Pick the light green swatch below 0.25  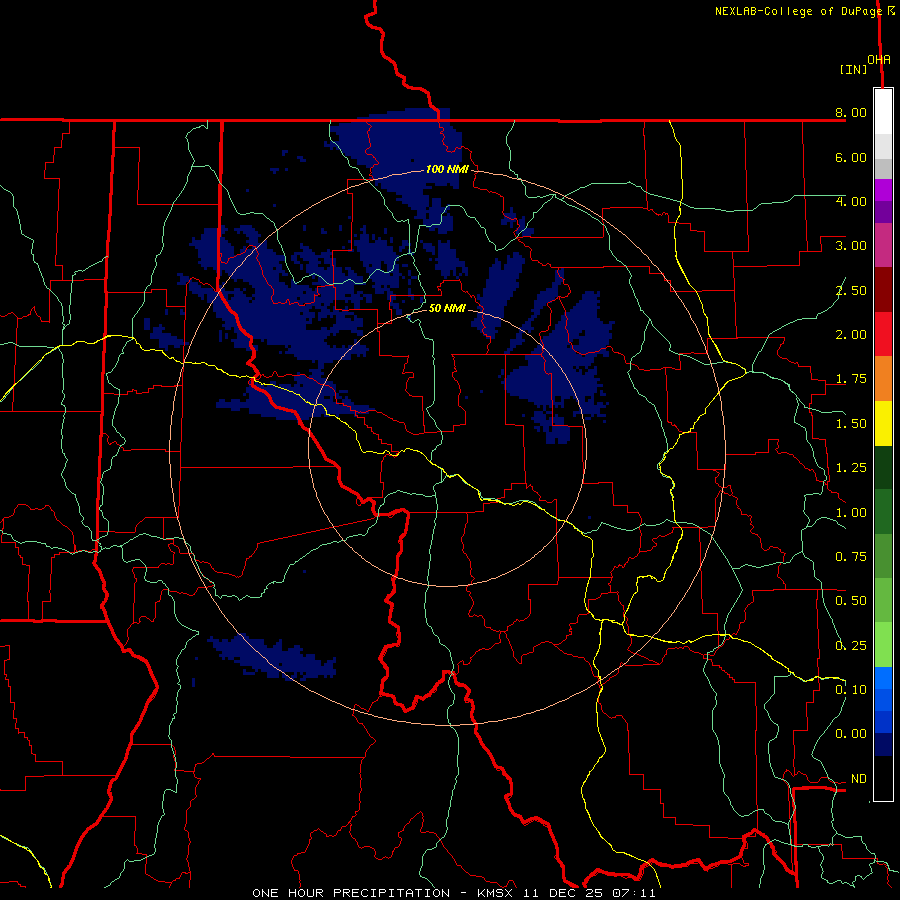(883, 645)
